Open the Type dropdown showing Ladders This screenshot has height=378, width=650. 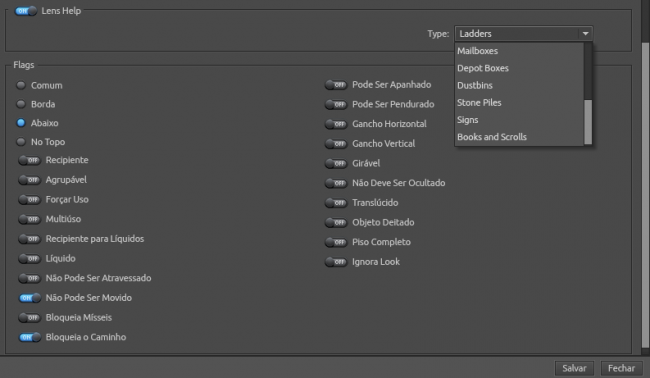[524, 34]
